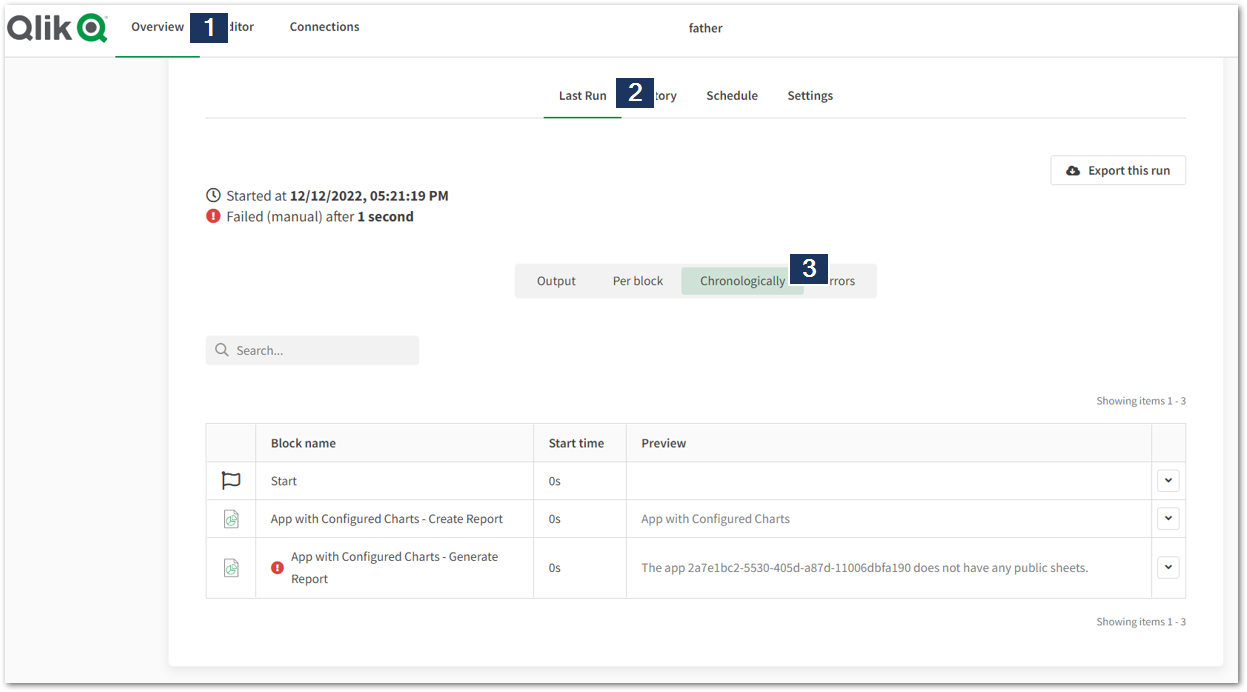Click into the Search input field

(322, 350)
